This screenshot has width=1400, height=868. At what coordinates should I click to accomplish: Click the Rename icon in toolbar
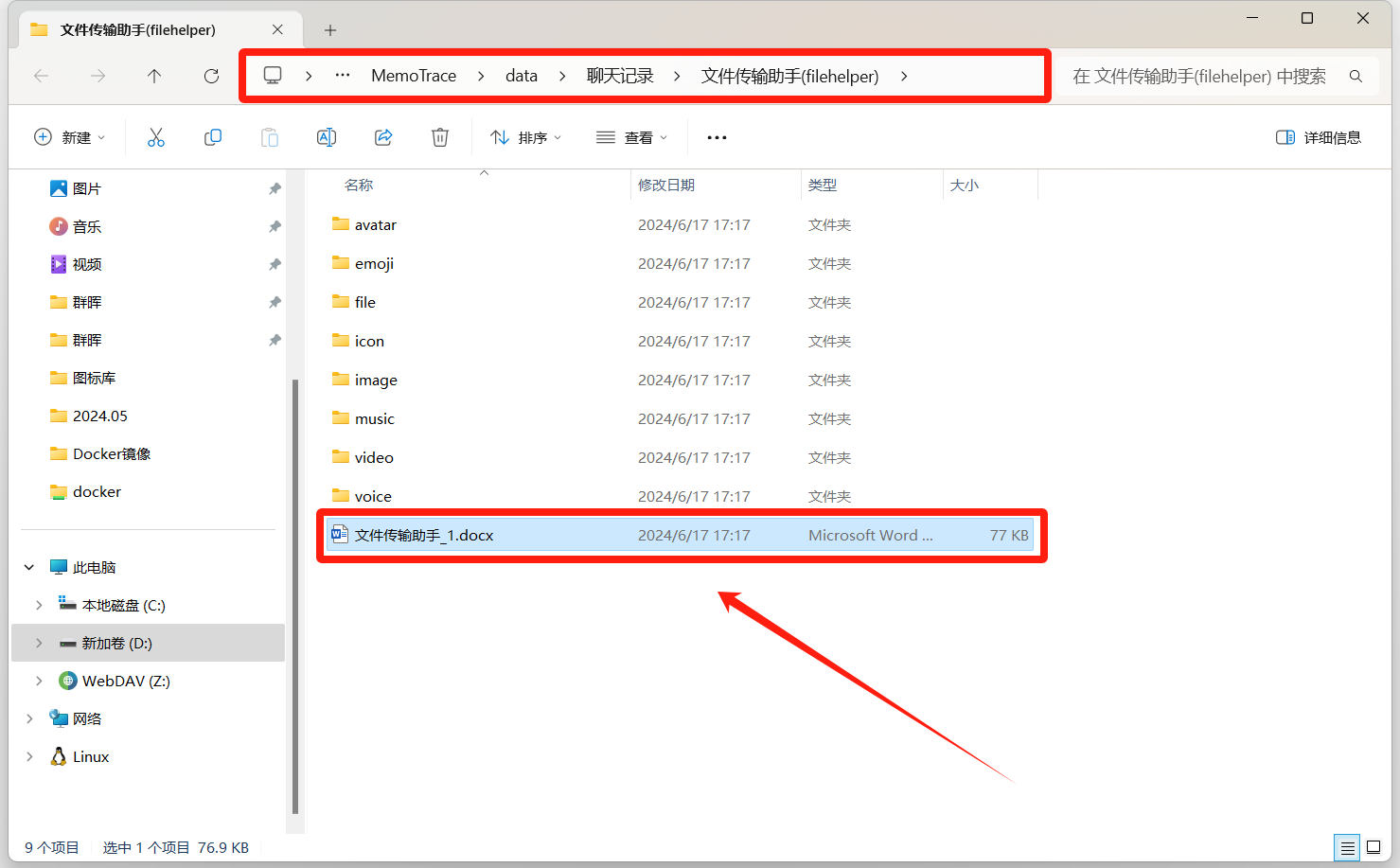(327, 137)
